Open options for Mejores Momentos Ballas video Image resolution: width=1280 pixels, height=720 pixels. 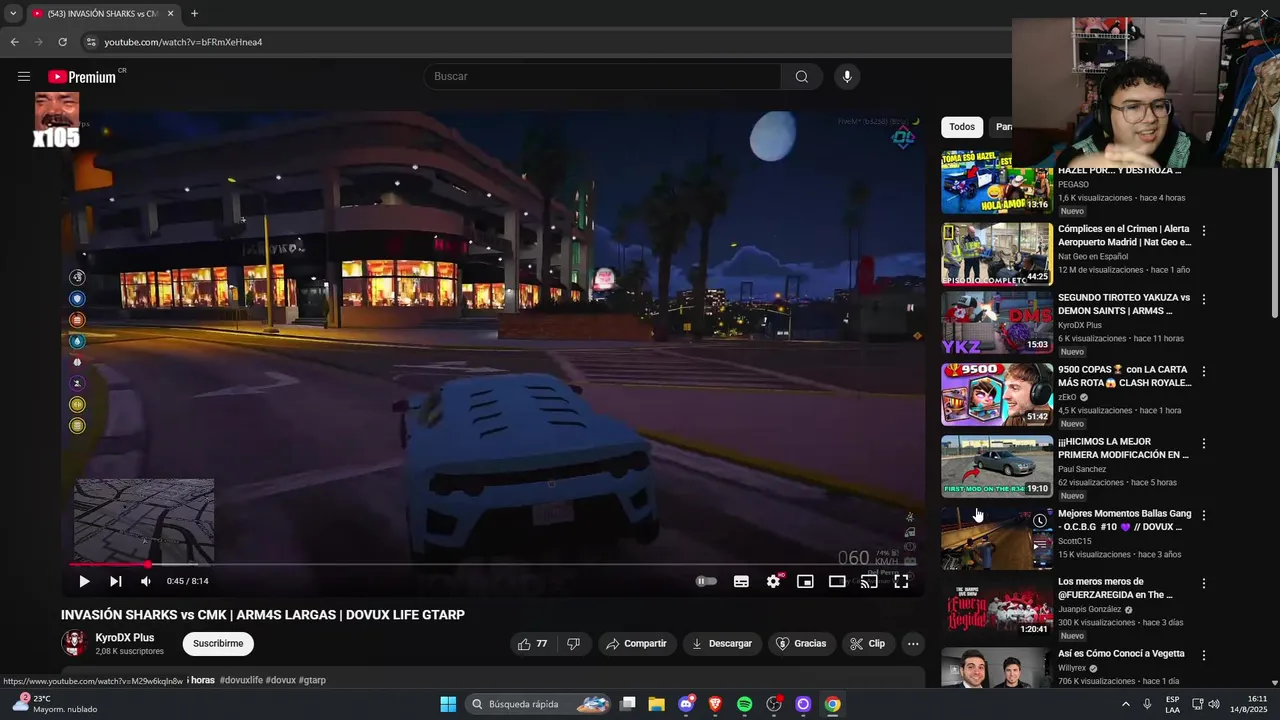point(1204,515)
